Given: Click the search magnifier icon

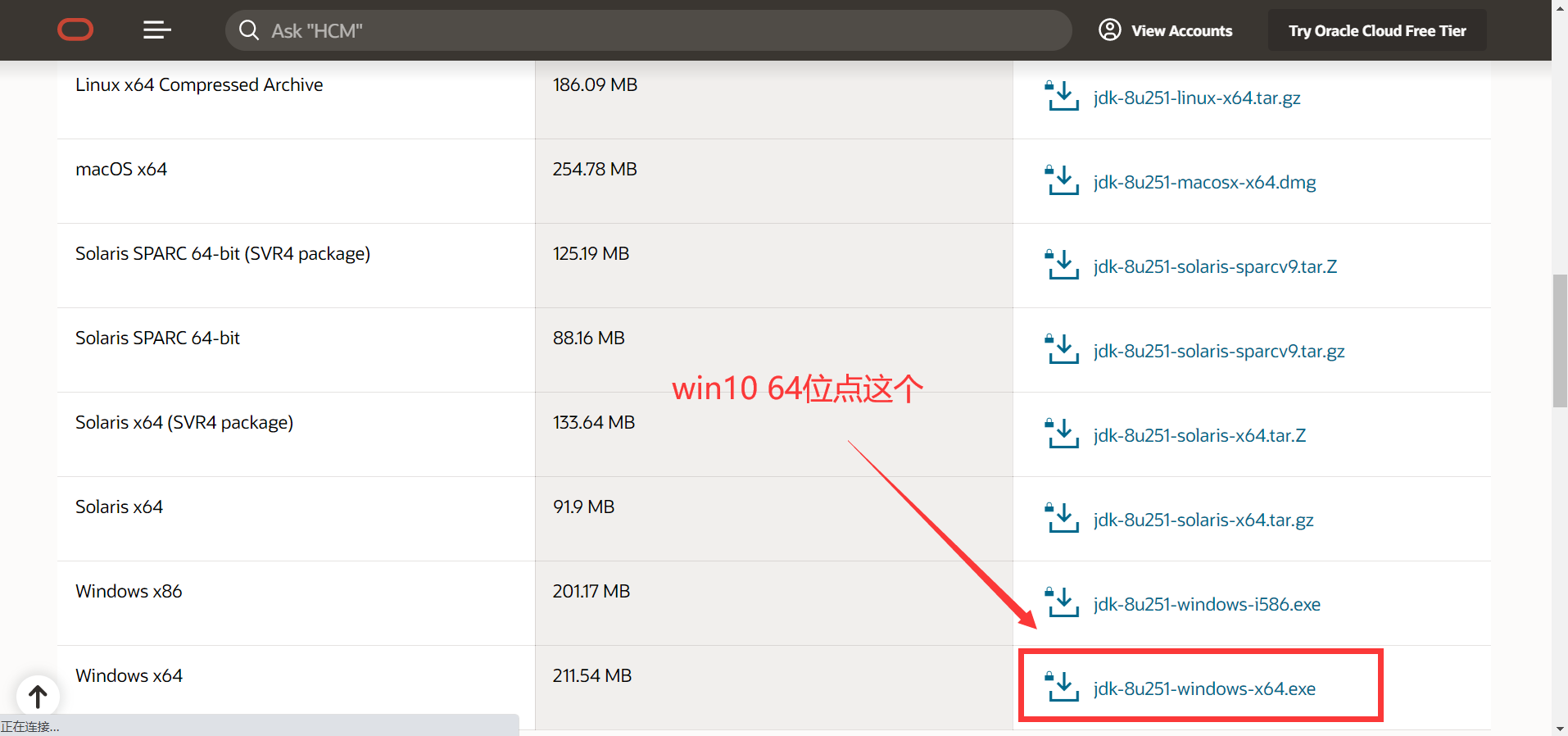Looking at the screenshot, I should tap(248, 30).
